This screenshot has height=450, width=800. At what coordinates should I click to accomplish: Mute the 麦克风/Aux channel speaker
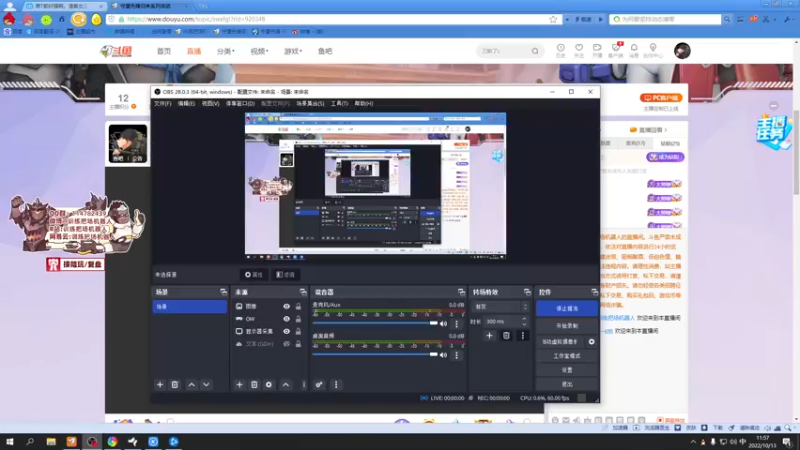point(443,323)
